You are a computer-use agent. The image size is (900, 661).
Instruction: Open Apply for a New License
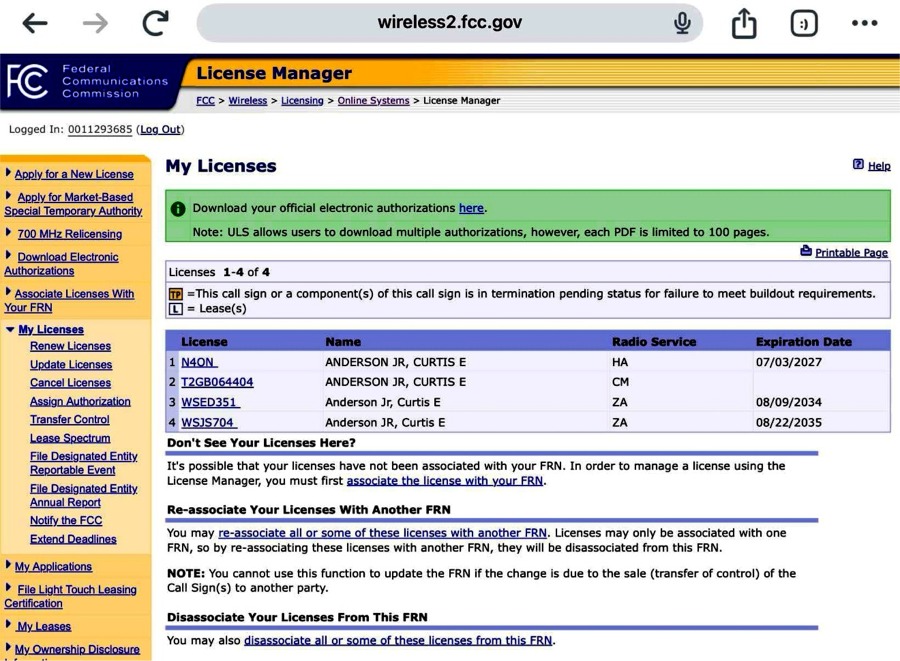coord(74,174)
